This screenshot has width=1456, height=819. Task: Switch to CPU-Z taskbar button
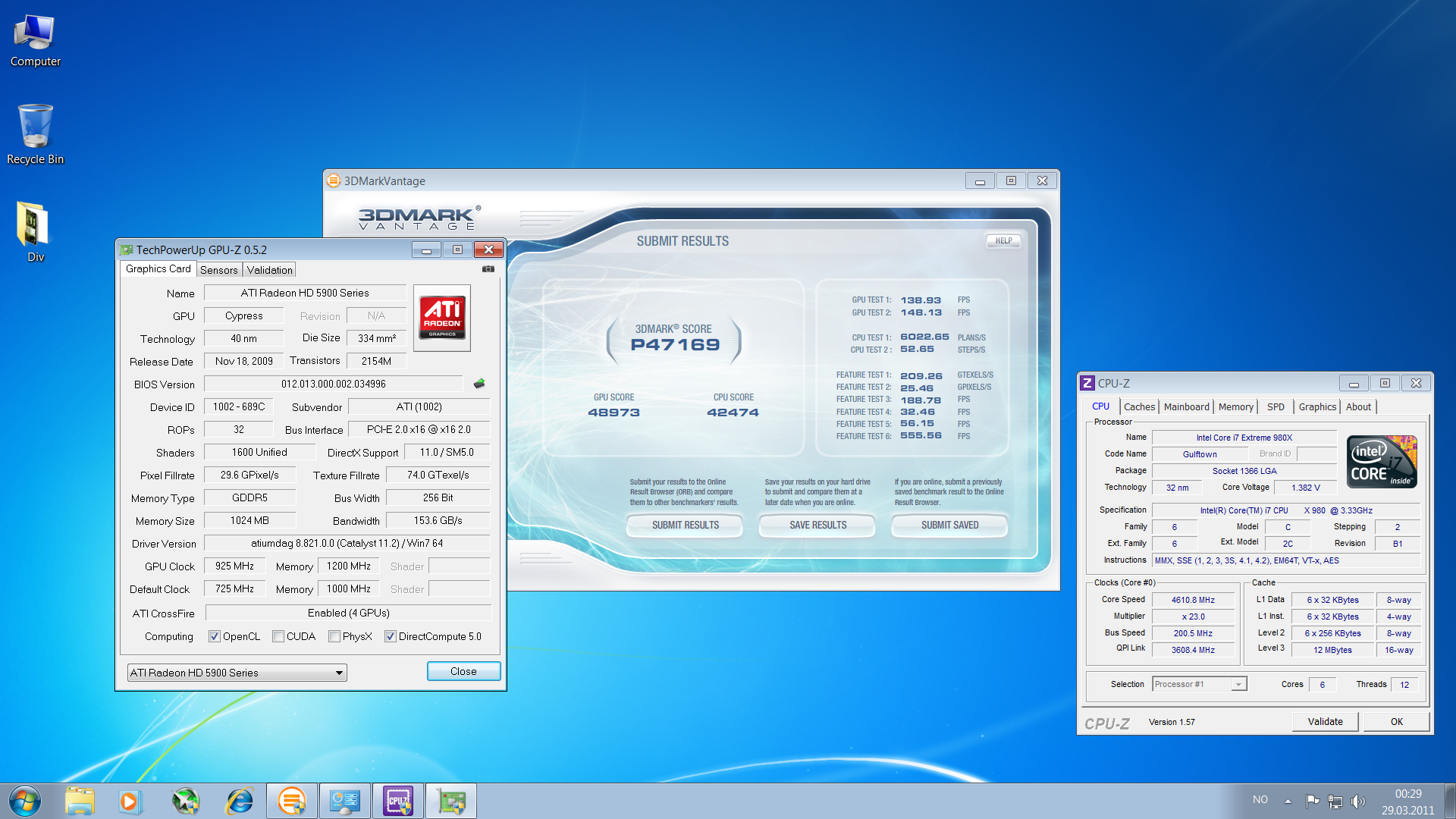398,801
